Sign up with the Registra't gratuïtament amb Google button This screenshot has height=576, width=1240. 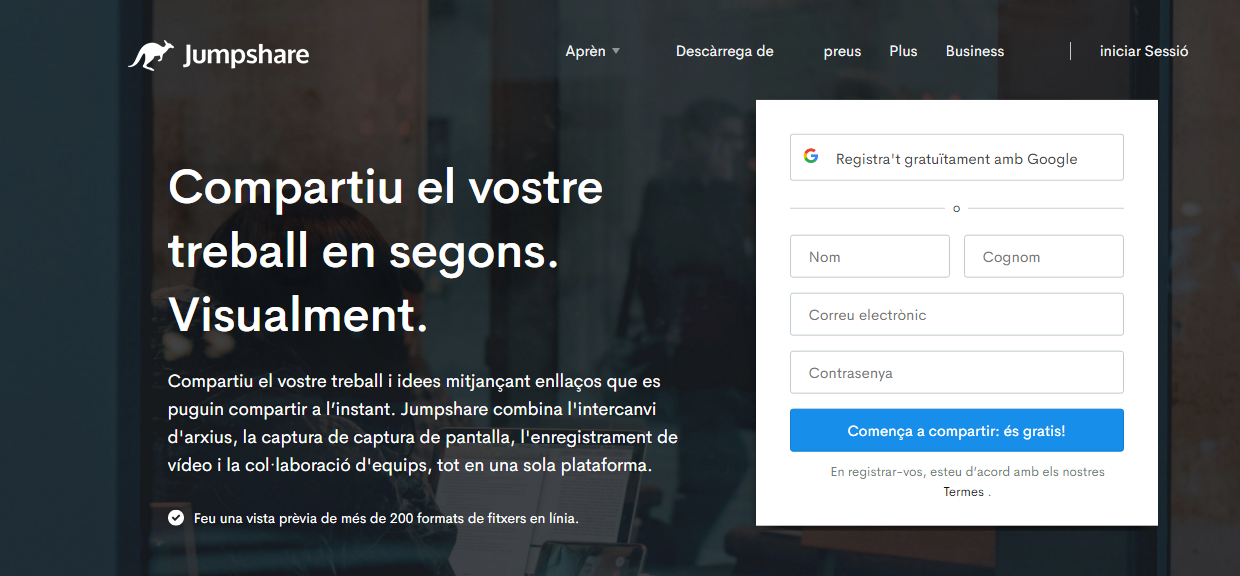(957, 157)
